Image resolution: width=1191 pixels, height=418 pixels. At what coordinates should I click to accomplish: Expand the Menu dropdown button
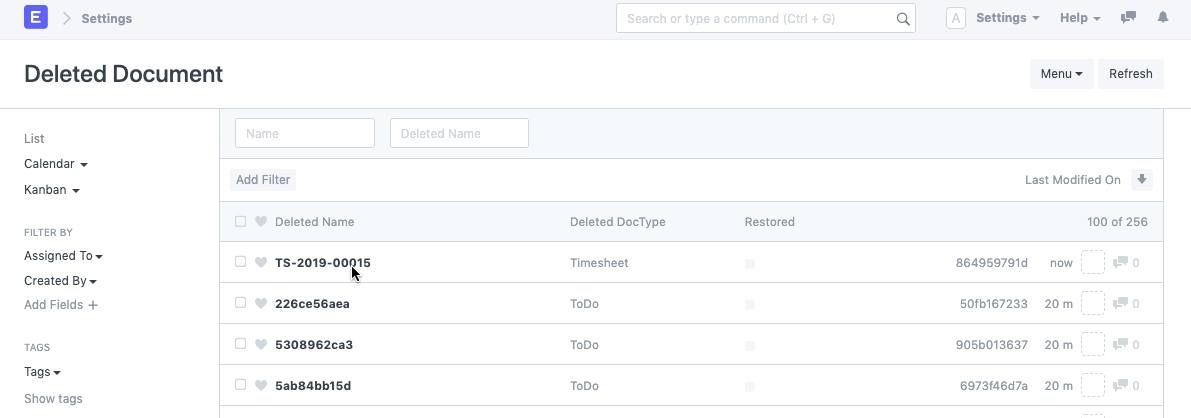(x=1061, y=74)
